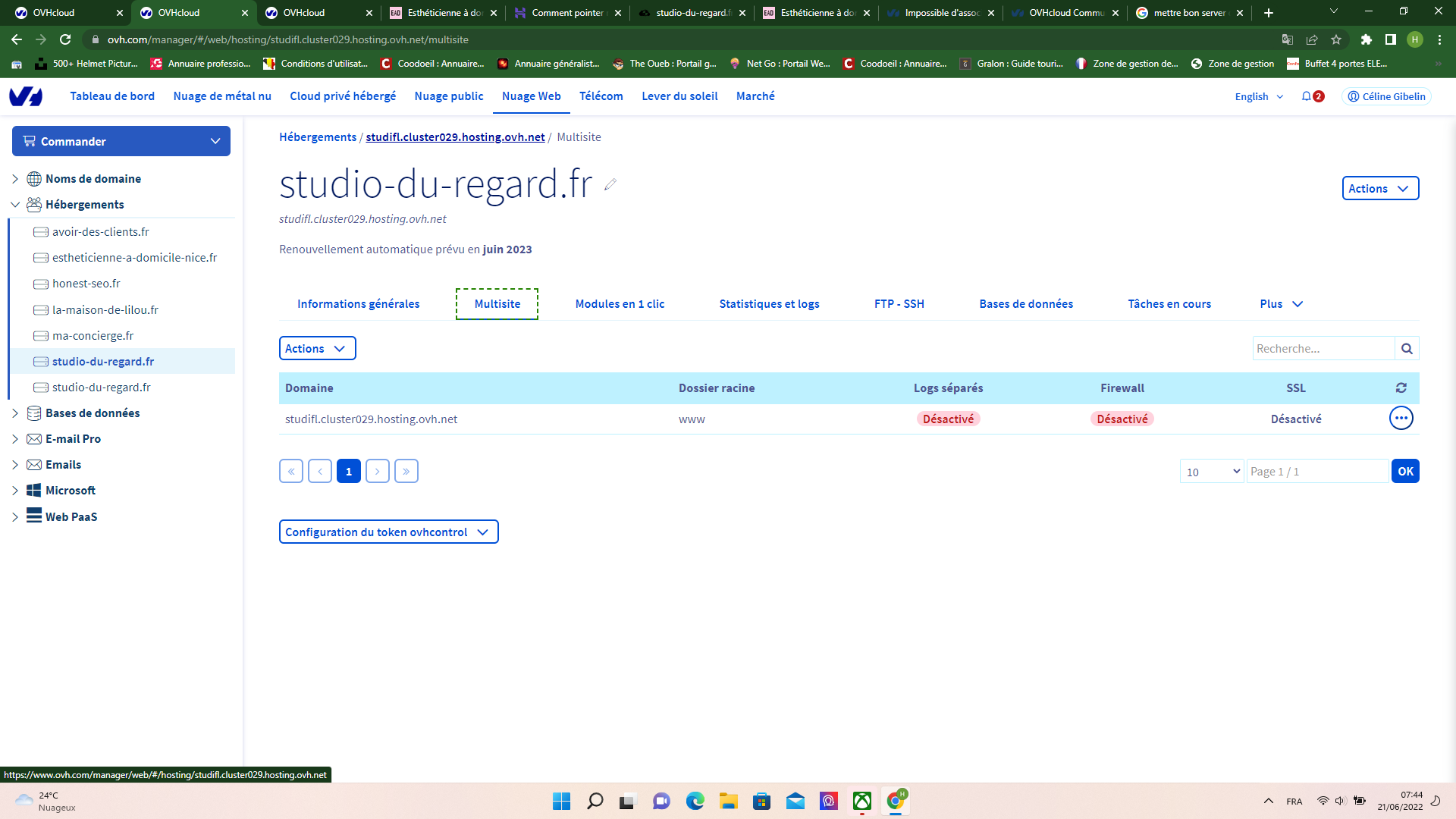Click the OVHcloud logo in the header
Screen dimensions: 1456x819
[26, 96]
